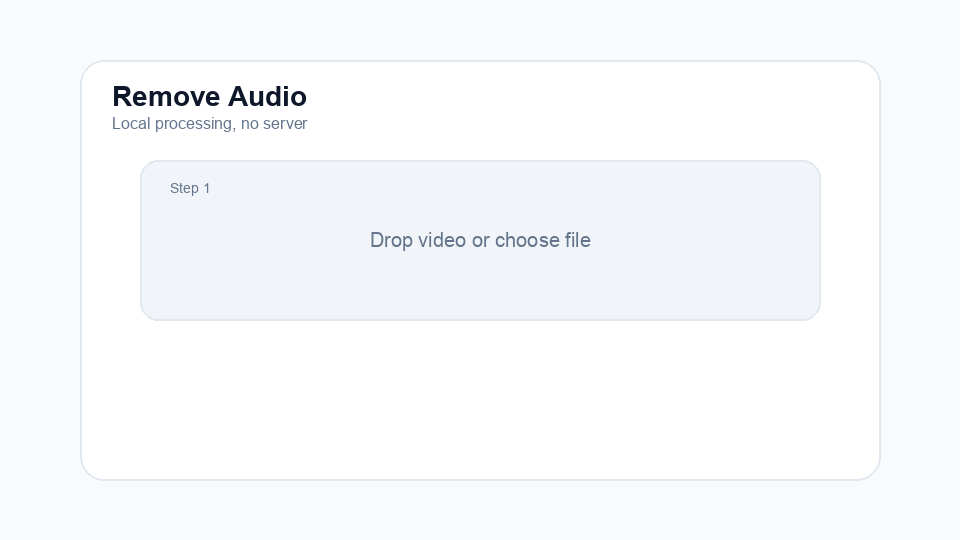Click the word "file" in the drop zone prompt
960x540 pixels.
576,240
